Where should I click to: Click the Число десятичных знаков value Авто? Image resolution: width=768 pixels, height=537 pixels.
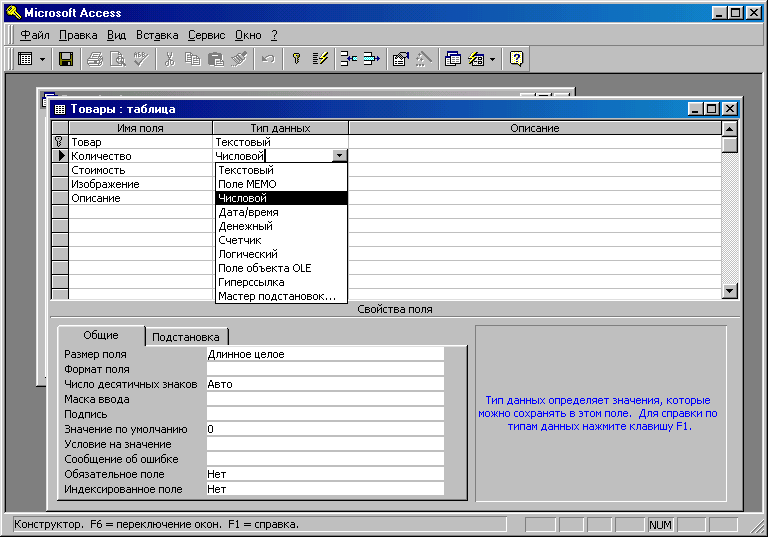click(x=325, y=384)
